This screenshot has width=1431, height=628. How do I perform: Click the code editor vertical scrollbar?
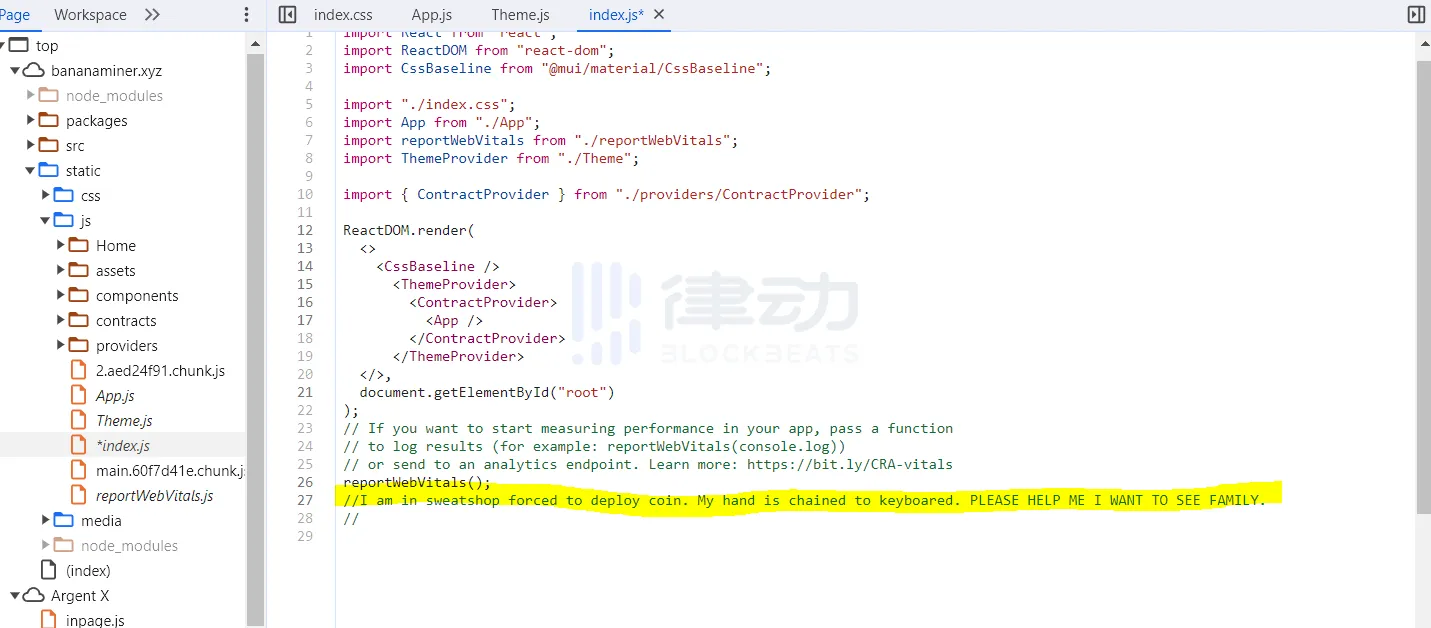(1423, 286)
